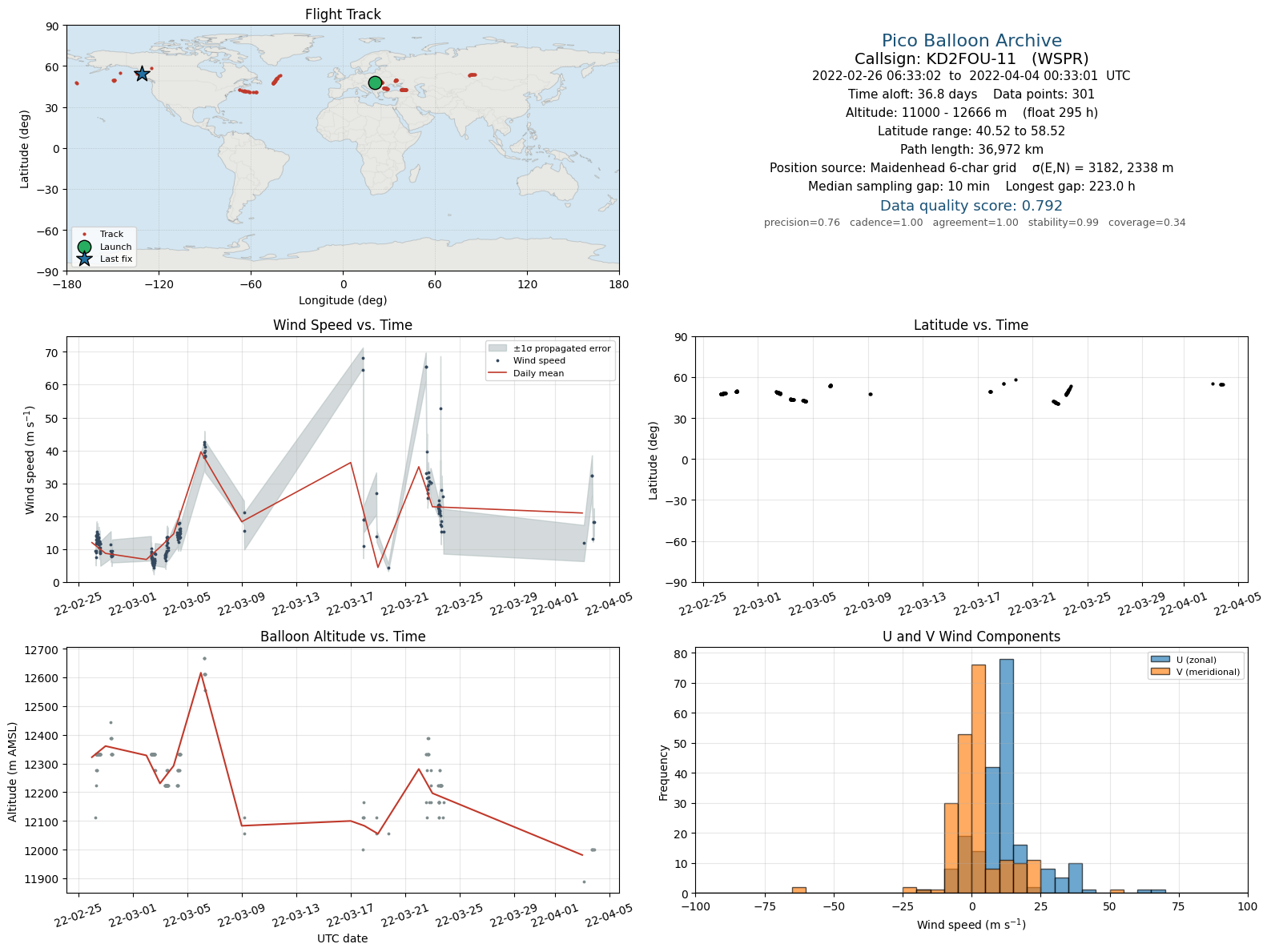
Task: Click the 'Frequency' axis label
Action: coord(663,773)
